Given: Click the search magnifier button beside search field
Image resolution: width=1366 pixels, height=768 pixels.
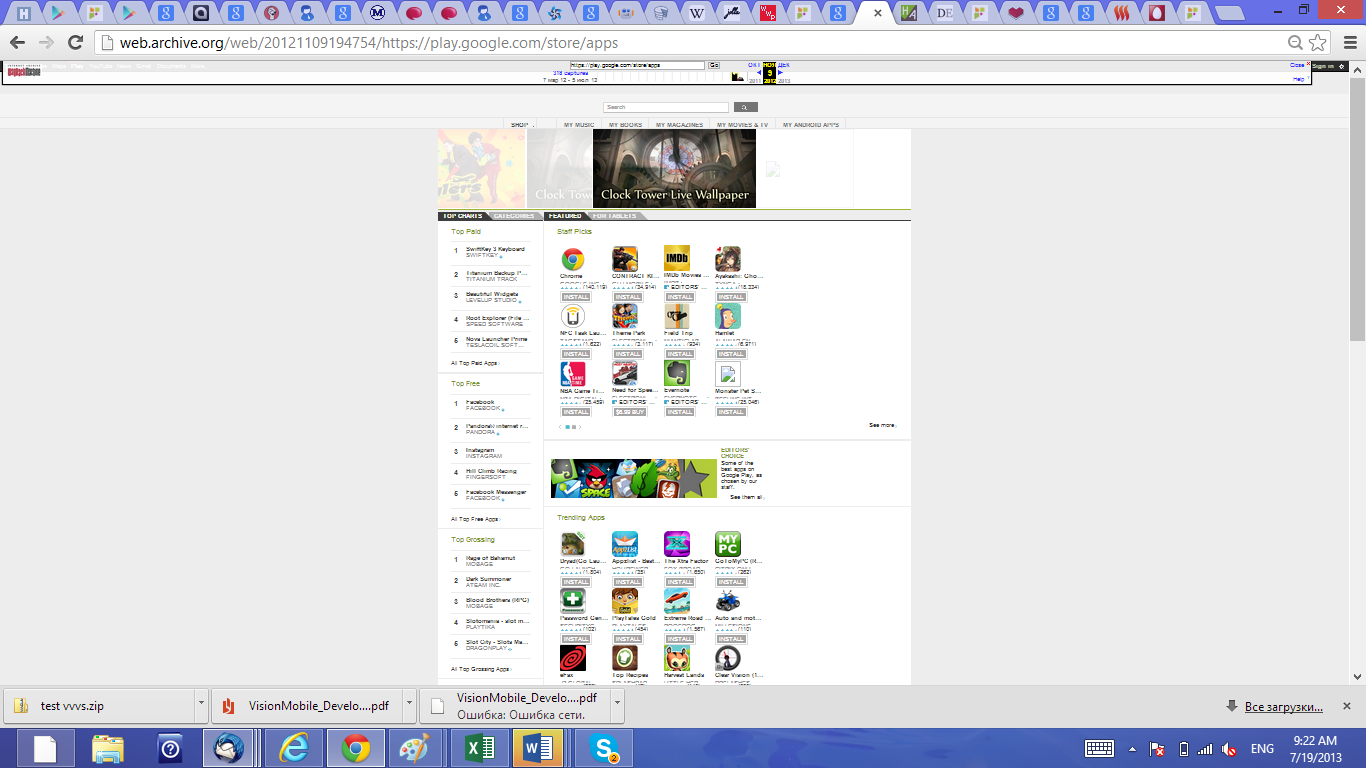Looking at the screenshot, I should 746,107.
